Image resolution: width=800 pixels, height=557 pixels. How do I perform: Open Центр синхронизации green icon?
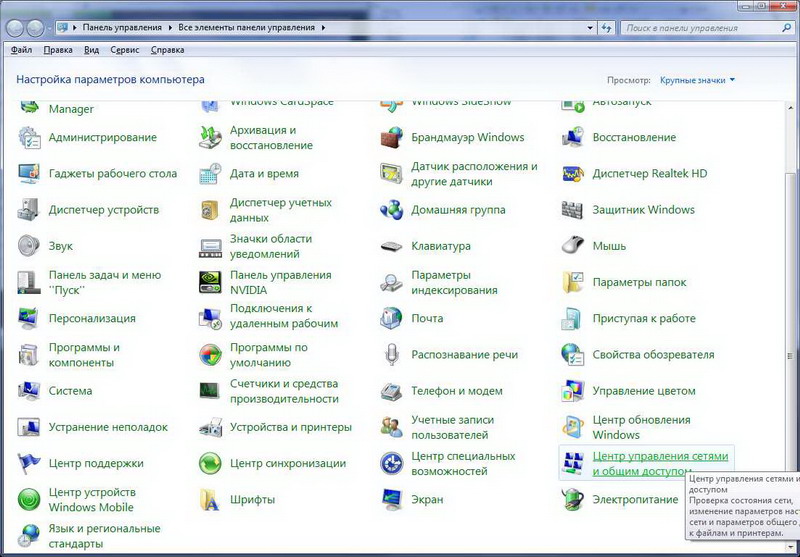[x=210, y=464]
